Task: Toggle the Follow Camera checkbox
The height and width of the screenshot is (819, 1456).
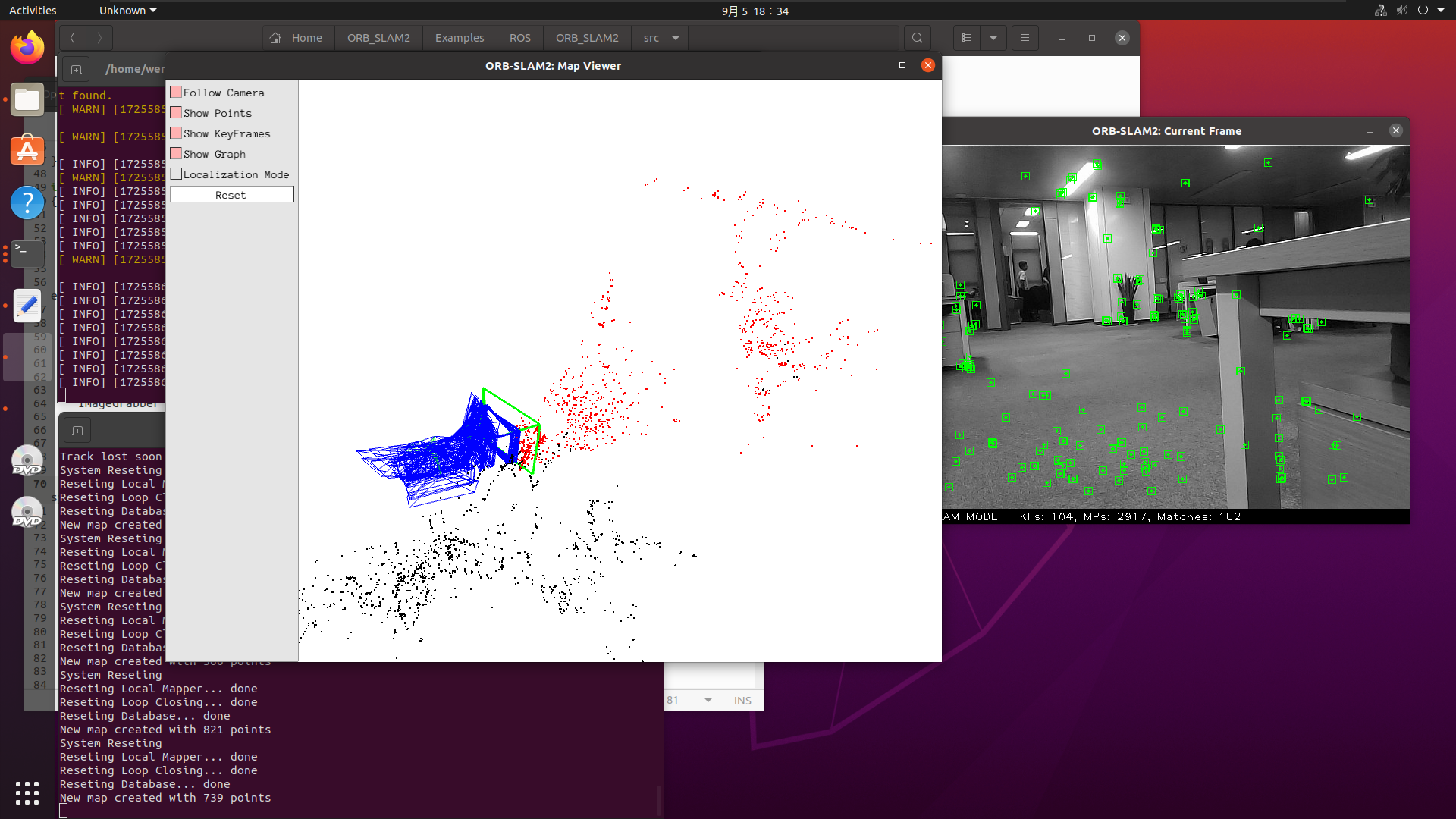Action: coord(176,93)
